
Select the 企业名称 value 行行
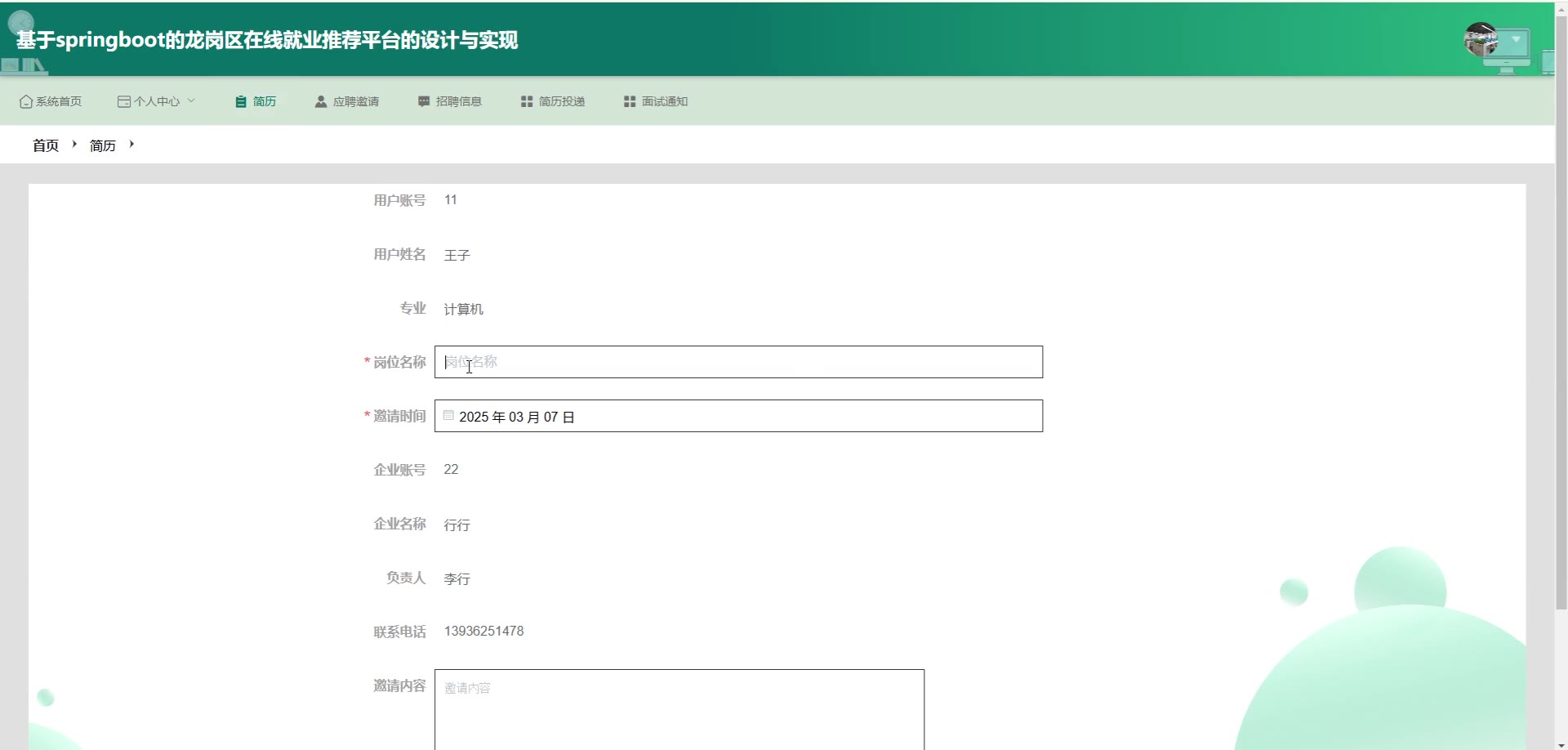(457, 525)
